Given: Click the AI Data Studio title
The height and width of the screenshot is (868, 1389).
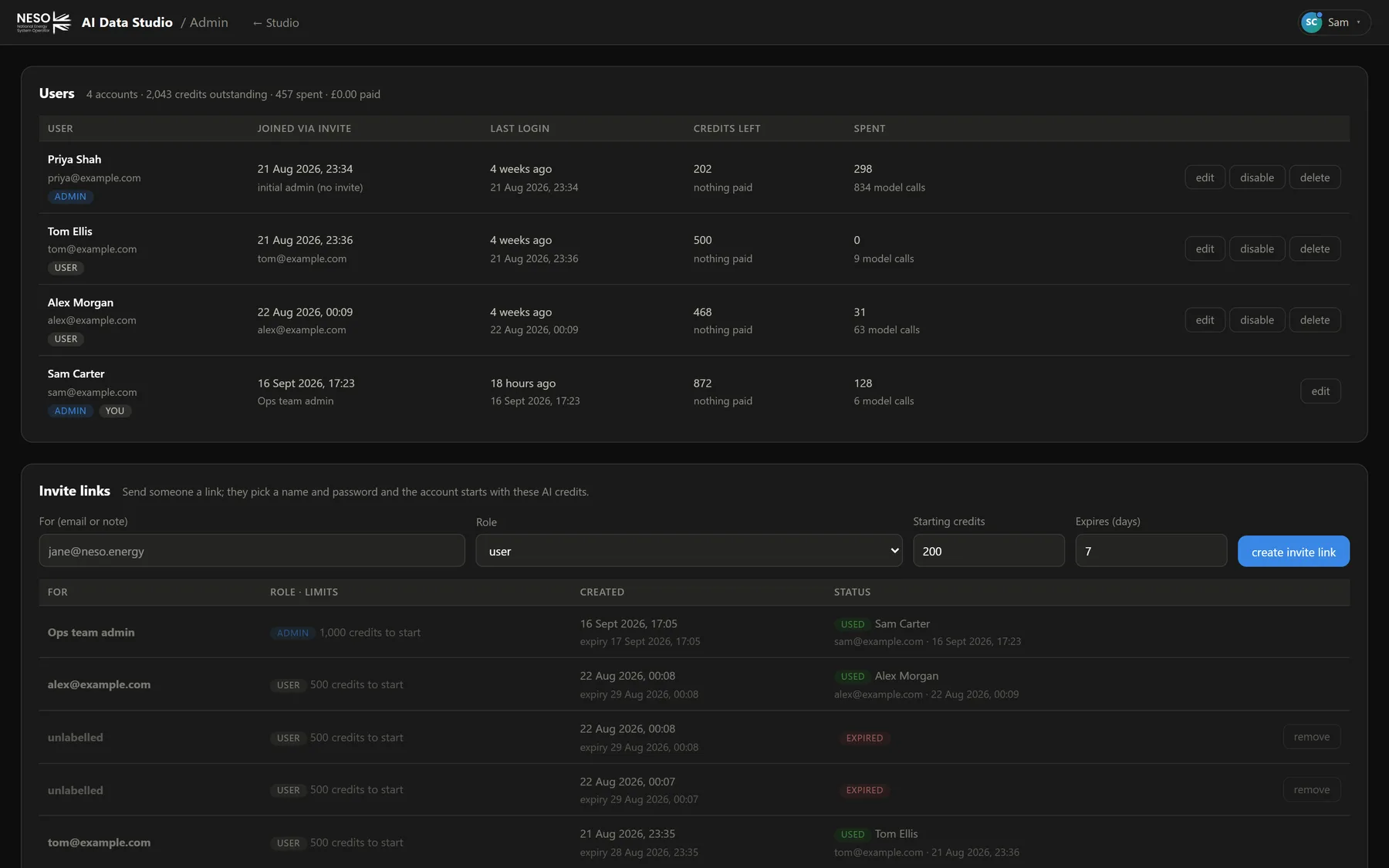Looking at the screenshot, I should [x=127, y=22].
